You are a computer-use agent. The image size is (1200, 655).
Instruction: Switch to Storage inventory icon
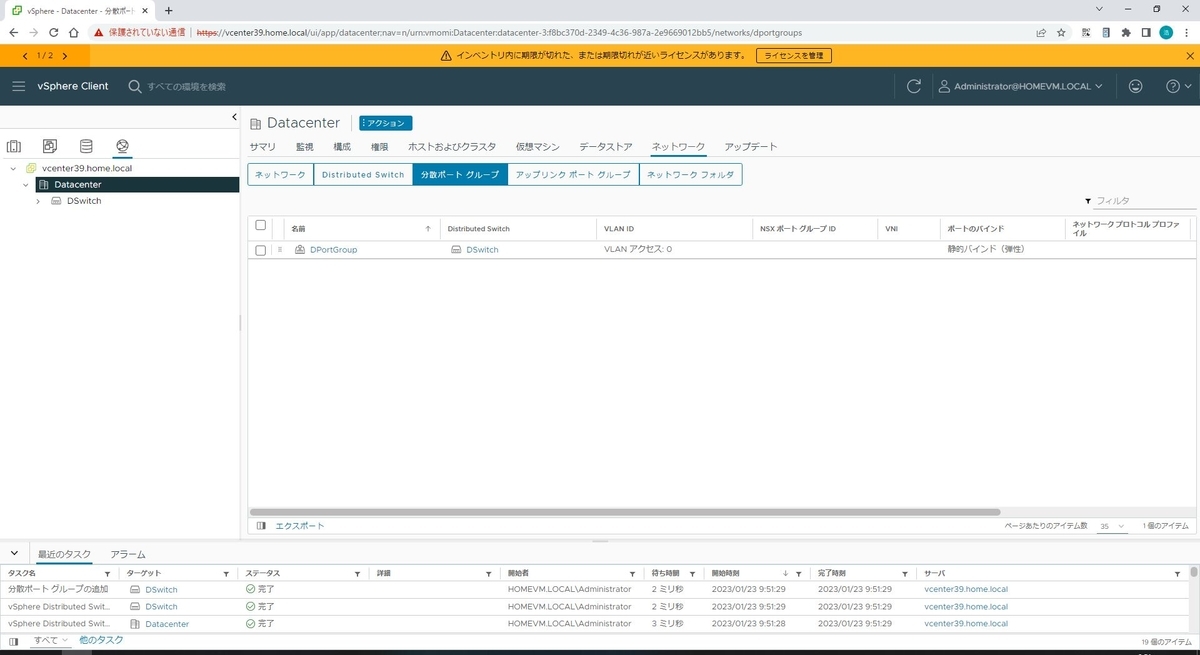(86, 146)
